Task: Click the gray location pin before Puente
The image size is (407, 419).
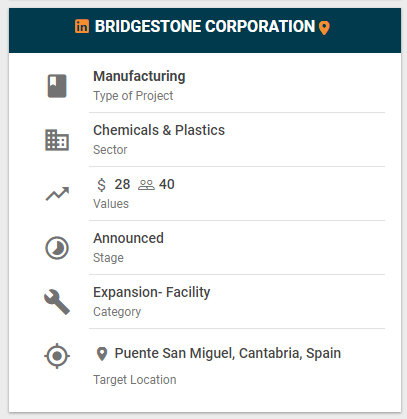Action: tap(102, 354)
